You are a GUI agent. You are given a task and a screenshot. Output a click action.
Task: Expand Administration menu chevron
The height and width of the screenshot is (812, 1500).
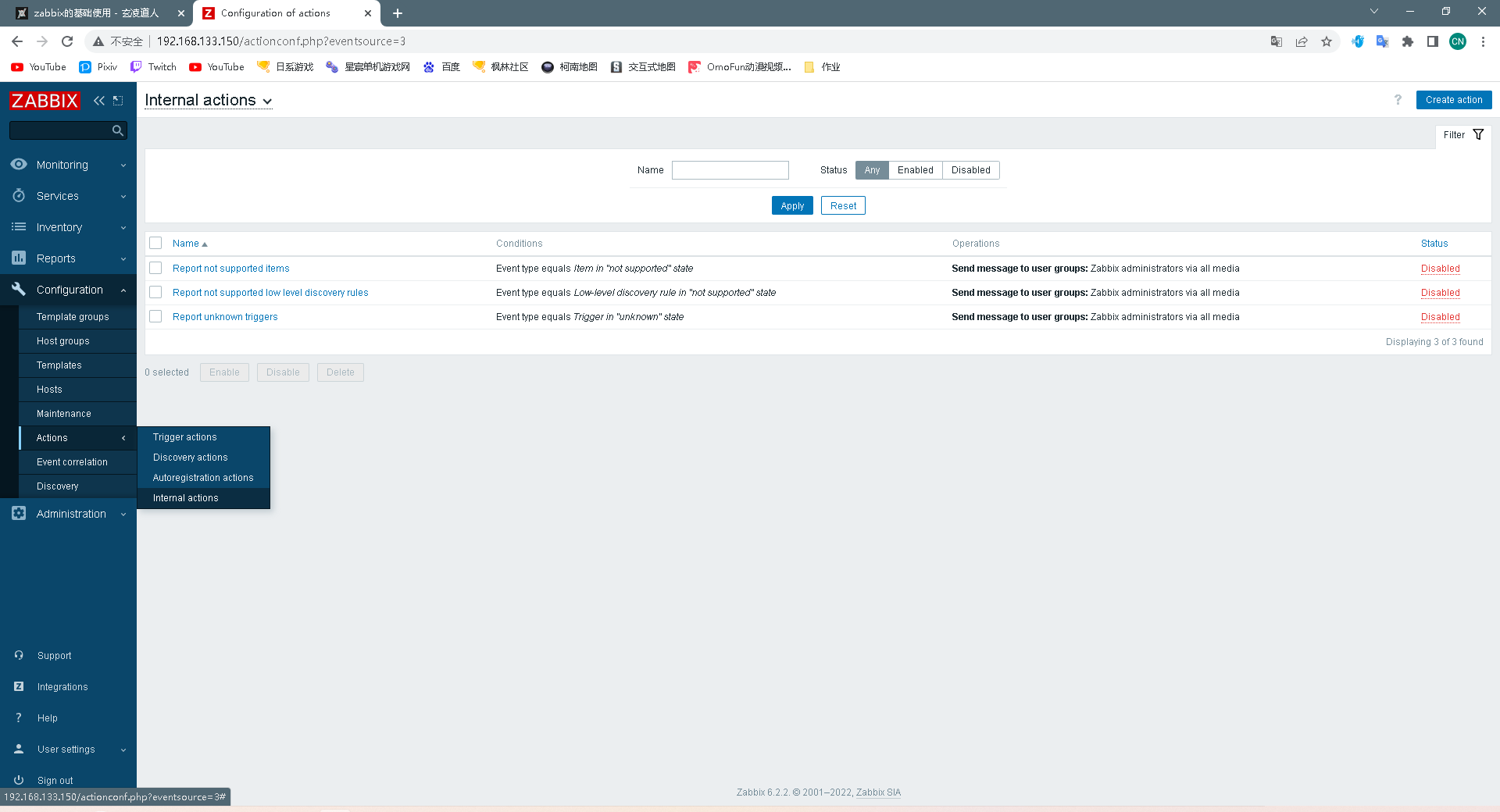(123, 515)
